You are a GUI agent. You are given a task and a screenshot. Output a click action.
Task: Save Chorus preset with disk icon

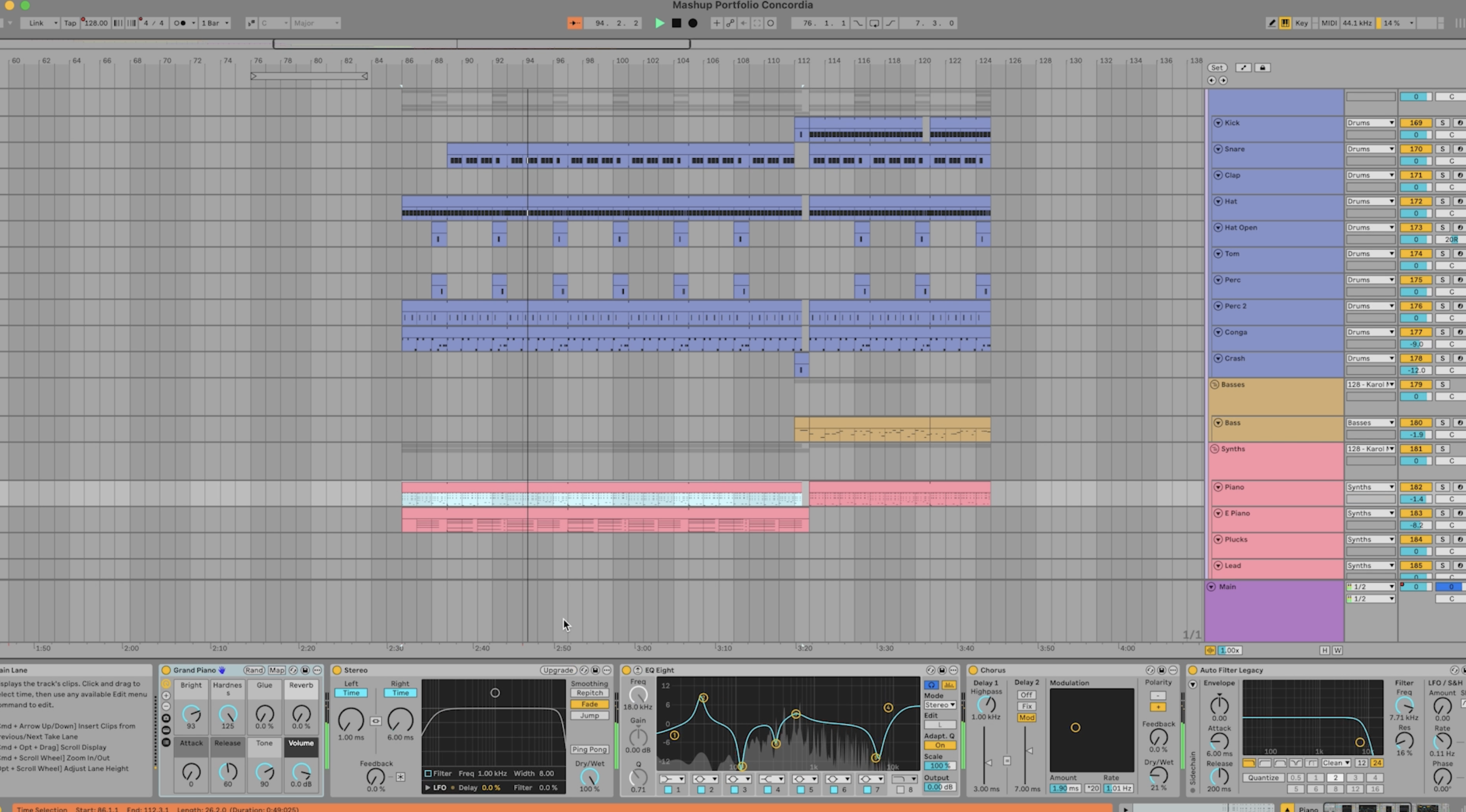pos(1162,670)
